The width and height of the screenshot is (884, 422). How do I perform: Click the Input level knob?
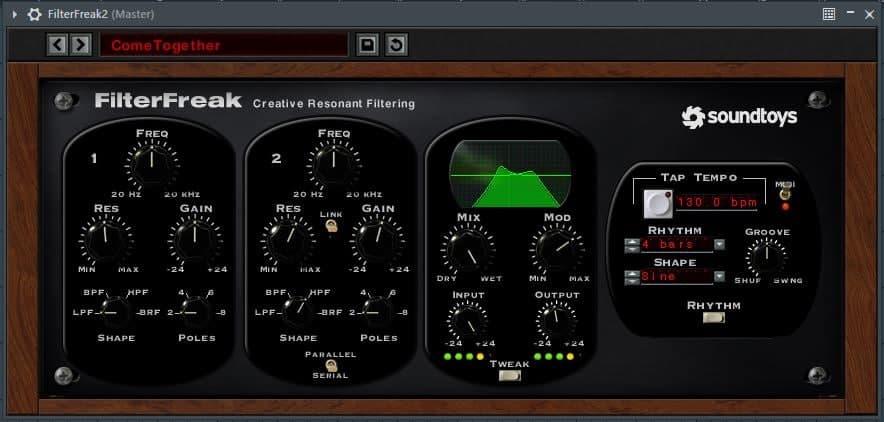pyautogui.click(x=467, y=321)
